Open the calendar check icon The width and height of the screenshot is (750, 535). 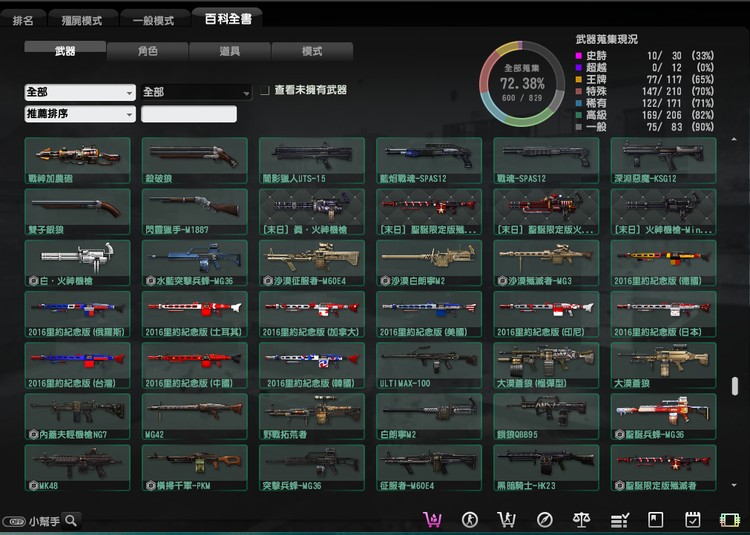coord(693,520)
